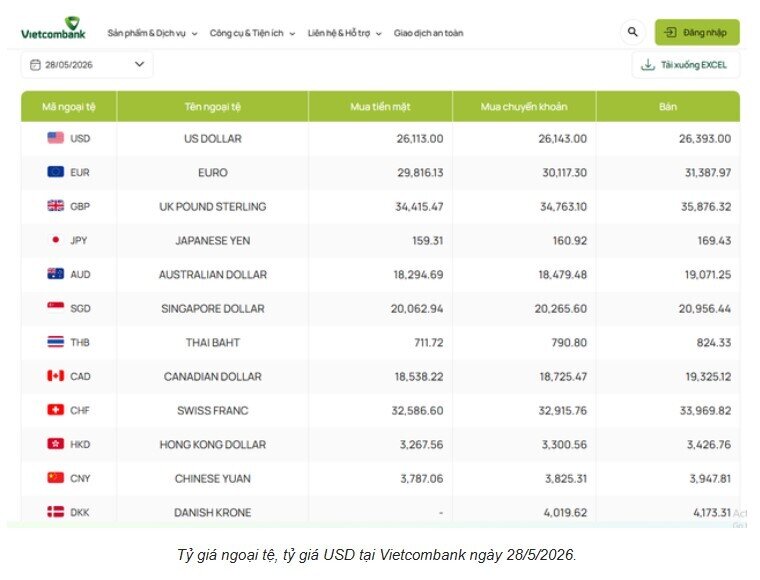Select the THAI BAHT name cell
The height and width of the screenshot is (580, 760).
pyautogui.click(x=213, y=343)
